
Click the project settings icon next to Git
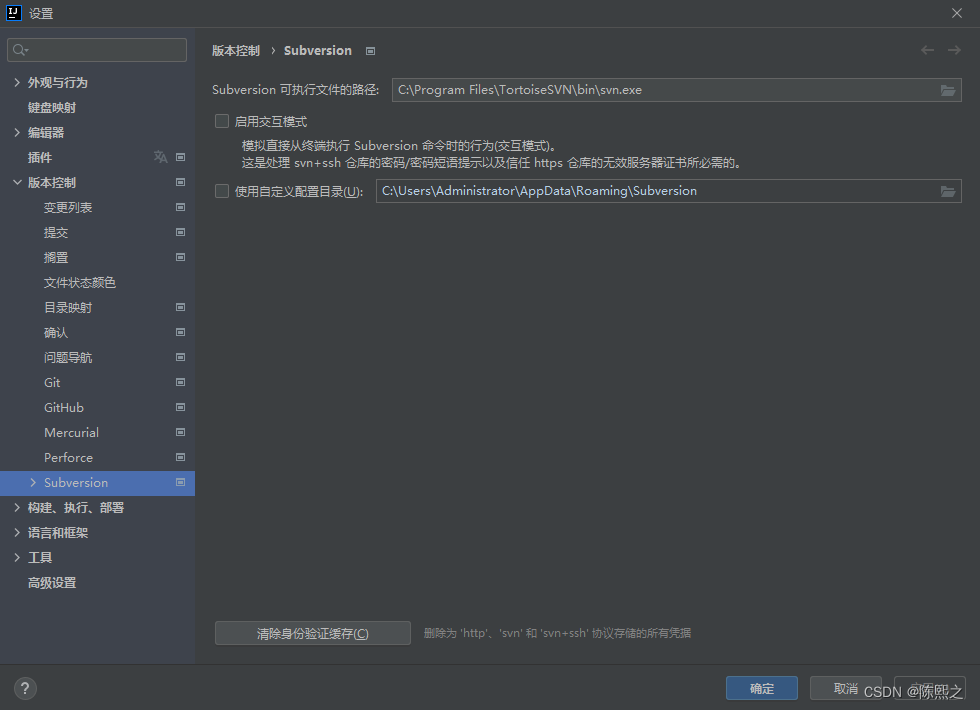pos(180,382)
